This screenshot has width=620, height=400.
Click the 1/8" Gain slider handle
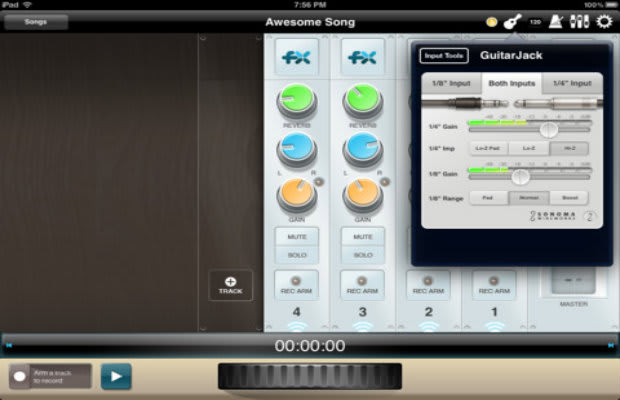[x=520, y=176]
